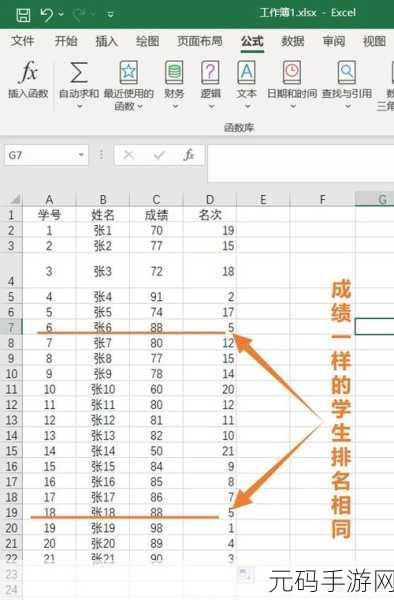The height and width of the screenshot is (600, 394).
Task: Click the 姓名 header cell
Action: 103,215
